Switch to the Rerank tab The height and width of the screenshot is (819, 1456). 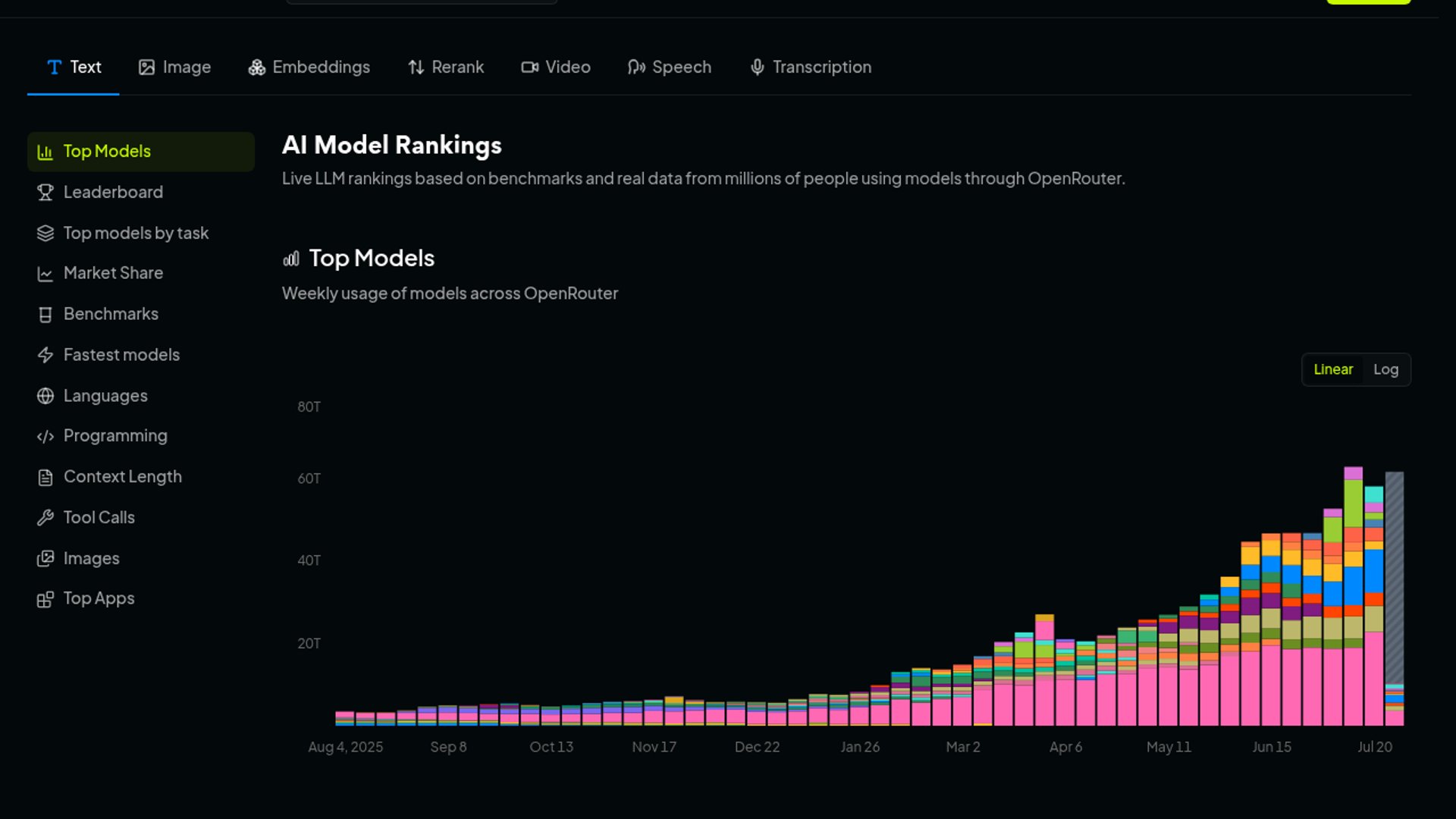tap(446, 67)
